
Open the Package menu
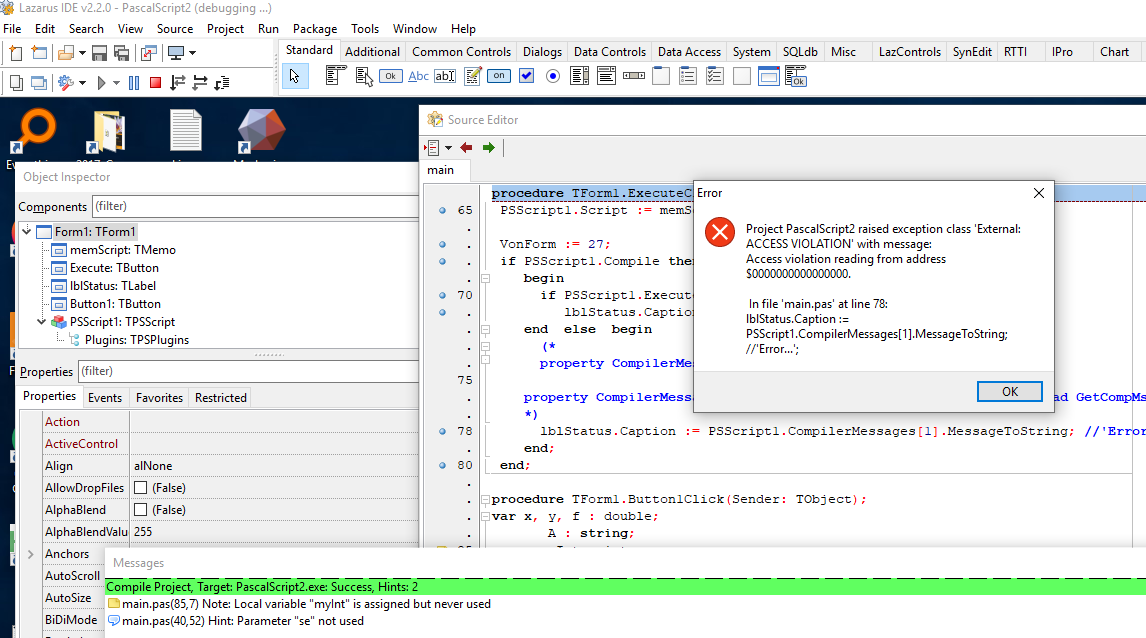[315, 29]
